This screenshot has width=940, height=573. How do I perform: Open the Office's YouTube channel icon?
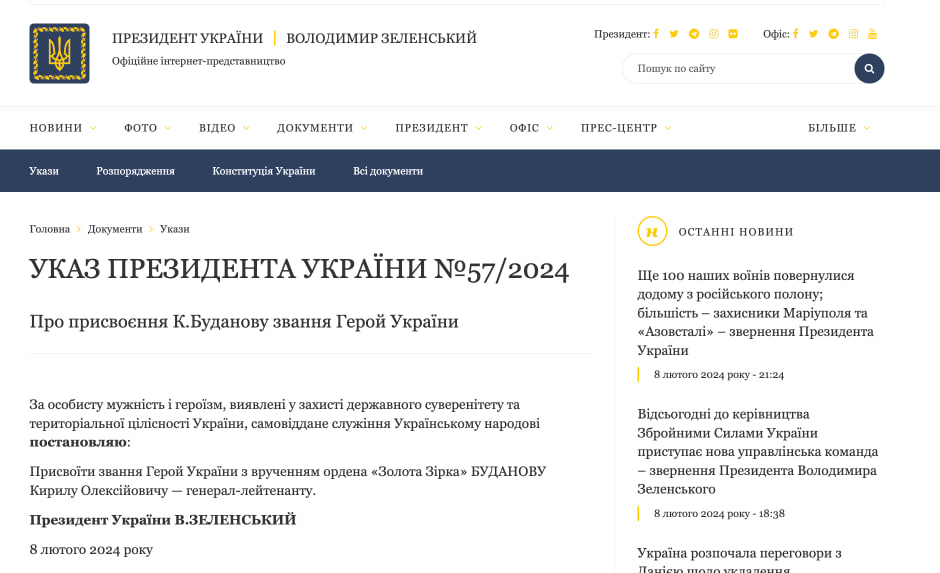point(872,34)
